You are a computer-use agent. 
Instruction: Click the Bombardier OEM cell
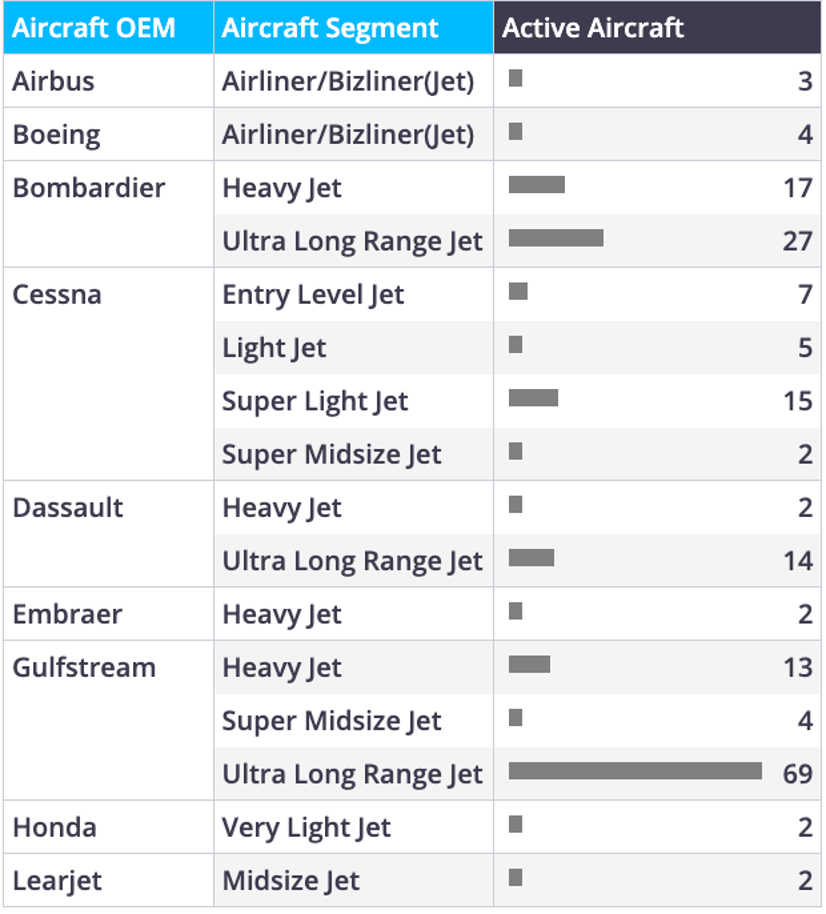[x=108, y=215]
